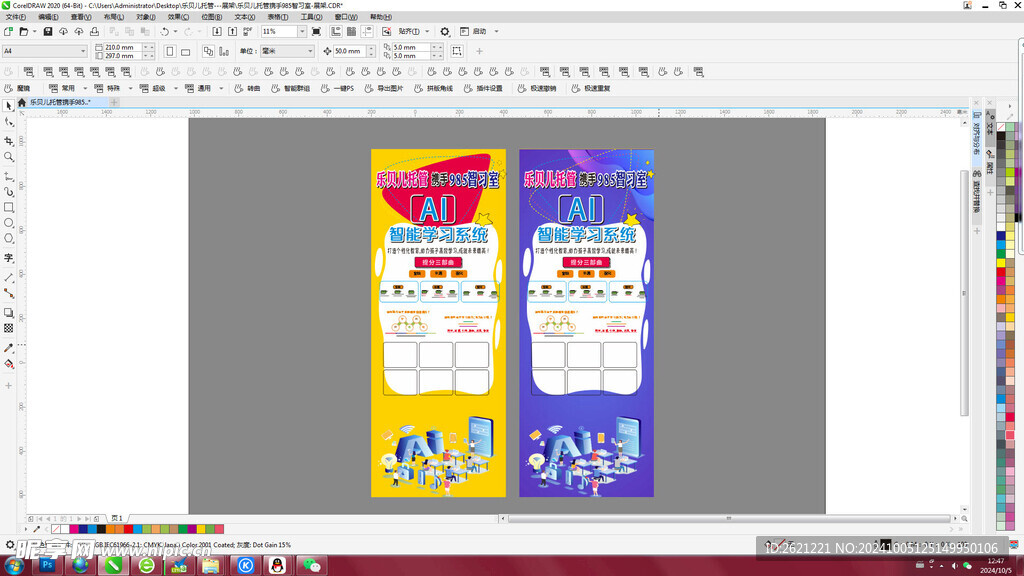Select the Transparency tool

8,328
